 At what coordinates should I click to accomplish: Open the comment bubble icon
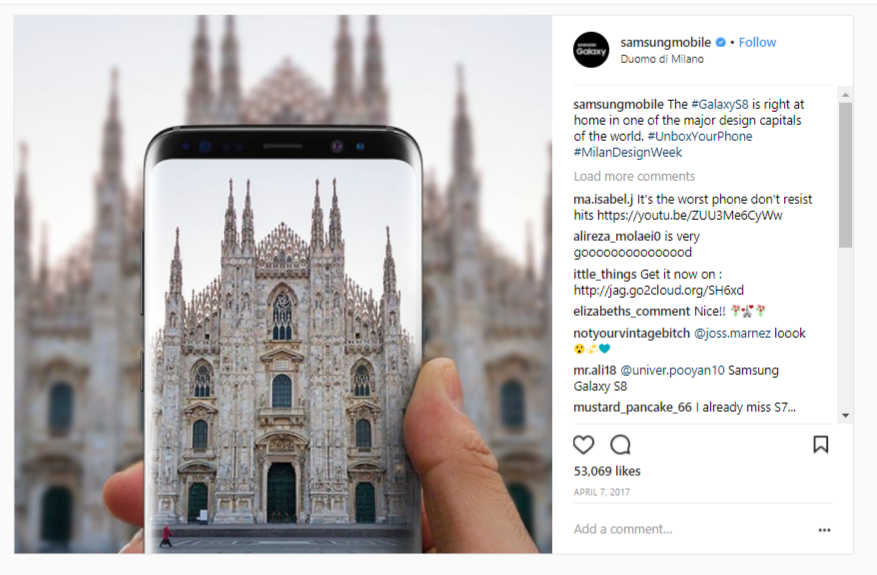pyautogui.click(x=620, y=445)
